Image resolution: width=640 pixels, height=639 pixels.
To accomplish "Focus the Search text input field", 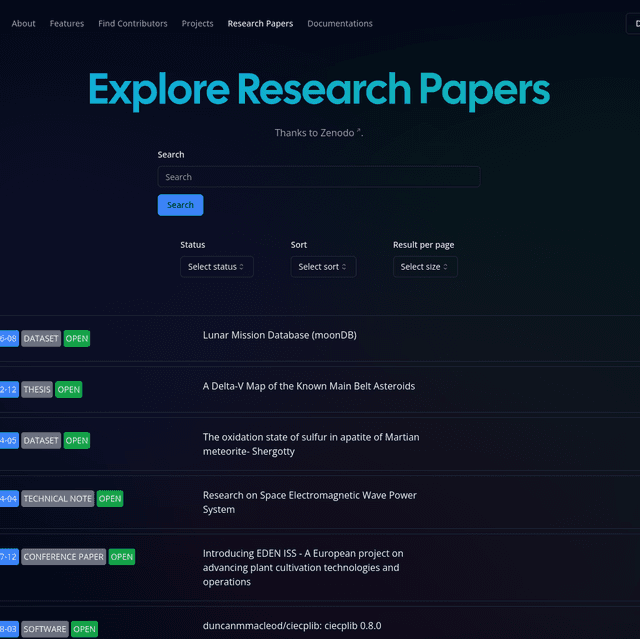I will click(319, 177).
